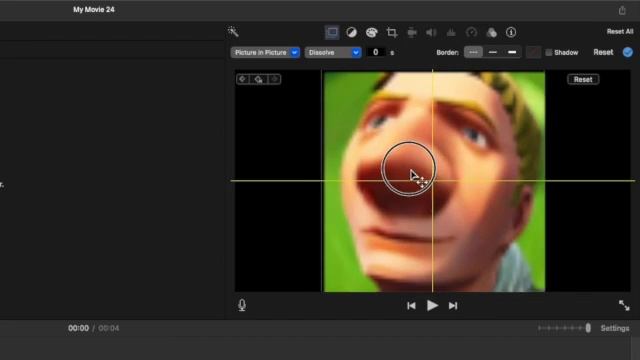Open the speed speedometer icon
Image resolution: width=640 pixels, height=360 pixels.
tap(471, 32)
